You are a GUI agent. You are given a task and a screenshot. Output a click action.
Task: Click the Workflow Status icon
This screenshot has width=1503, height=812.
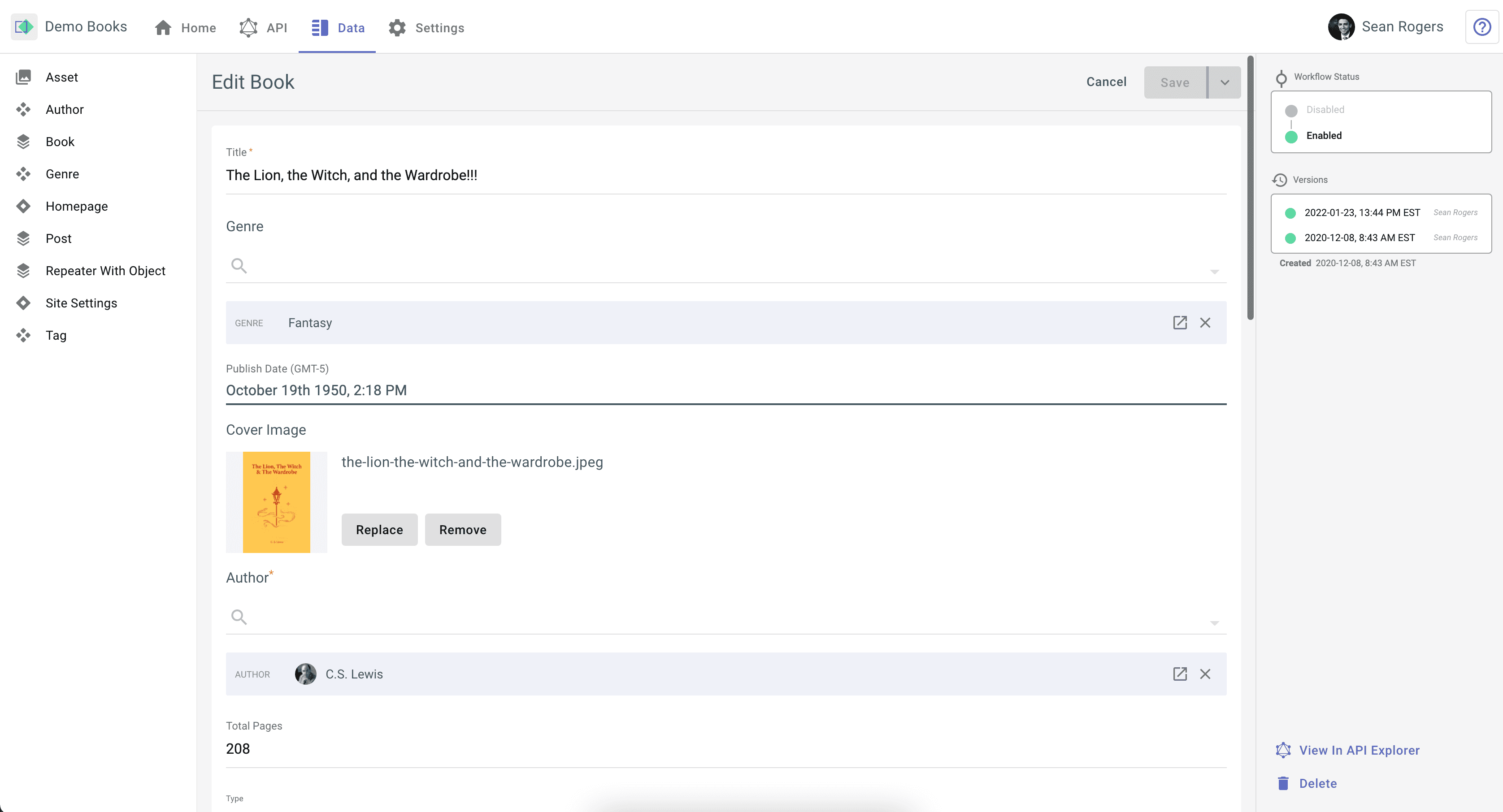tap(1281, 78)
